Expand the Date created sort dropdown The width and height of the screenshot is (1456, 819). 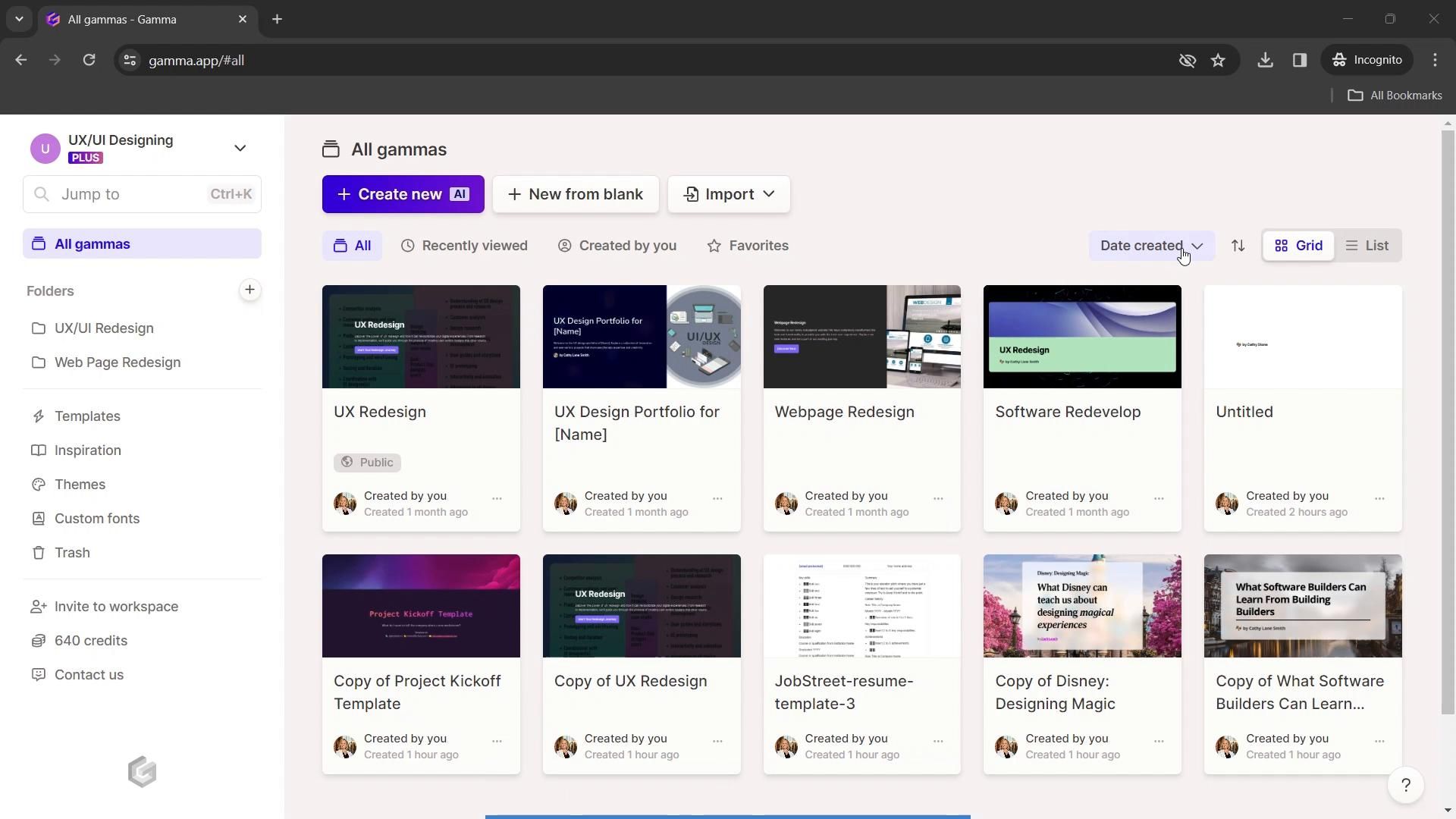pos(1150,246)
